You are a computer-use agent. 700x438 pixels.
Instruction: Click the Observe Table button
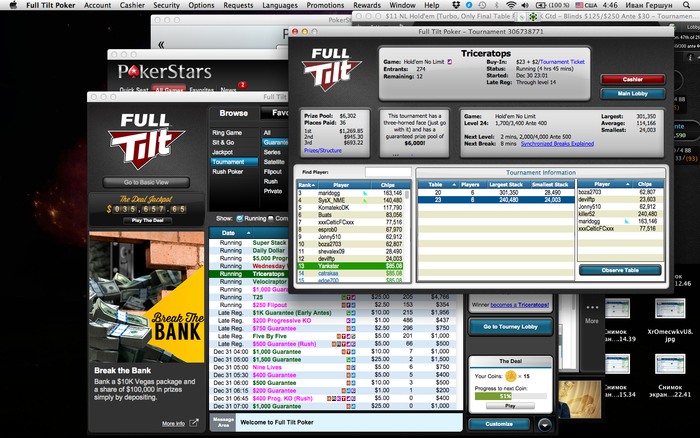620,271
